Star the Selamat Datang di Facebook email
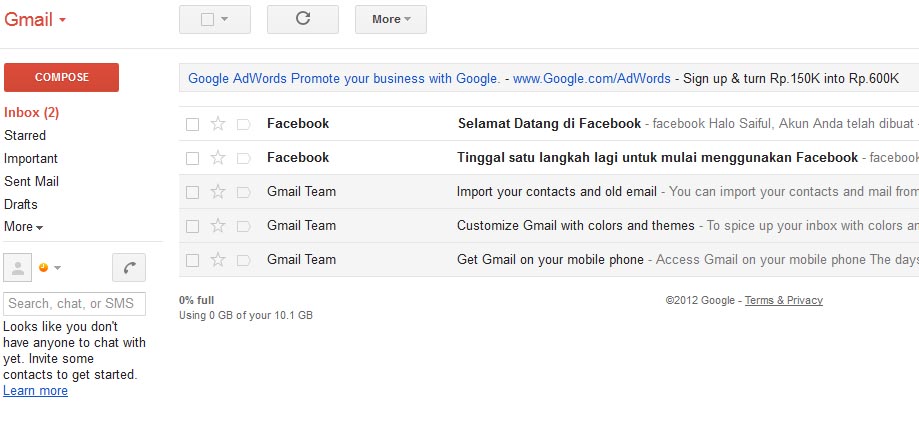The height and width of the screenshot is (432, 919). point(217,124)
